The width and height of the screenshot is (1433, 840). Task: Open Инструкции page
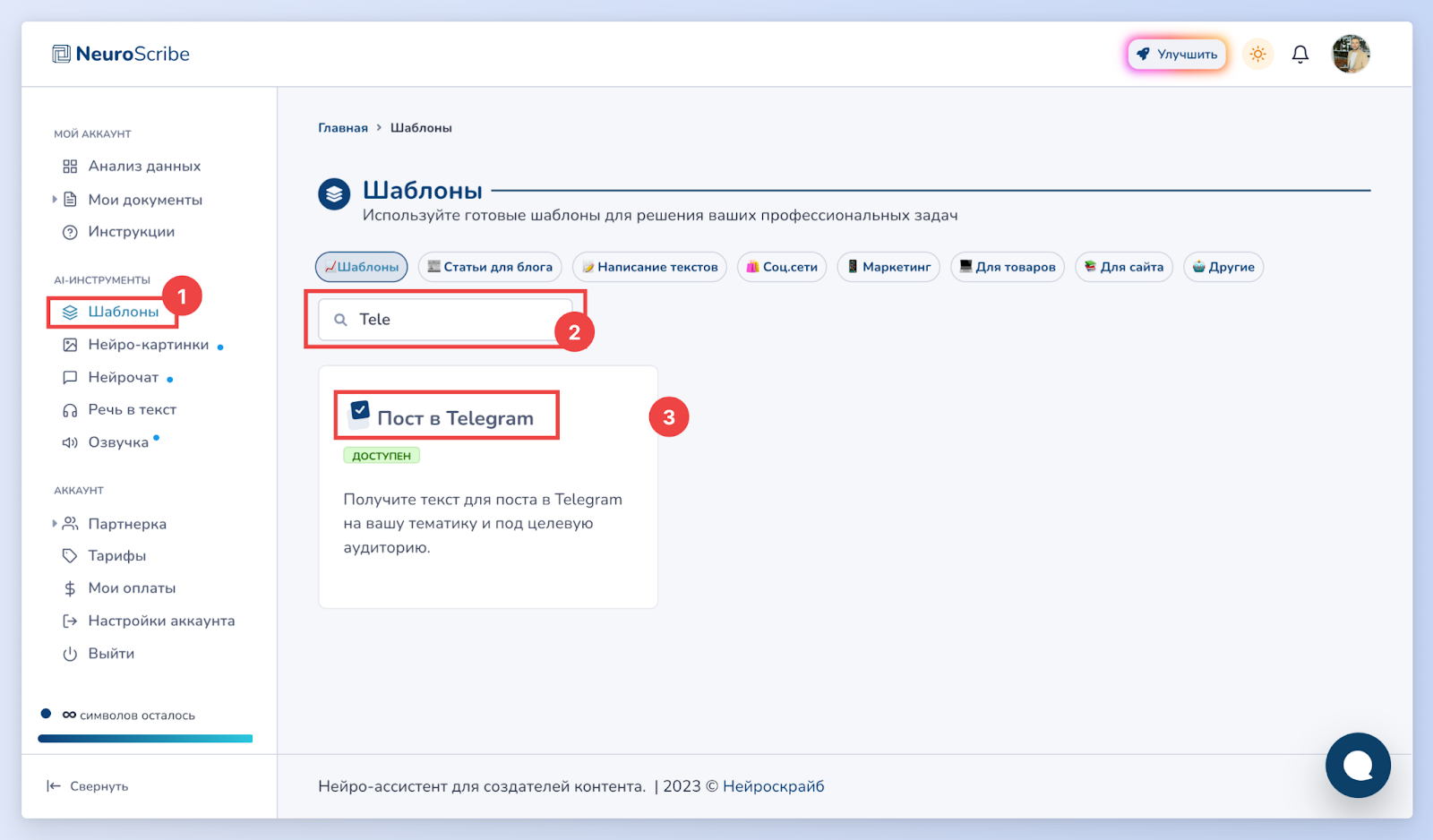pos(132,232)
